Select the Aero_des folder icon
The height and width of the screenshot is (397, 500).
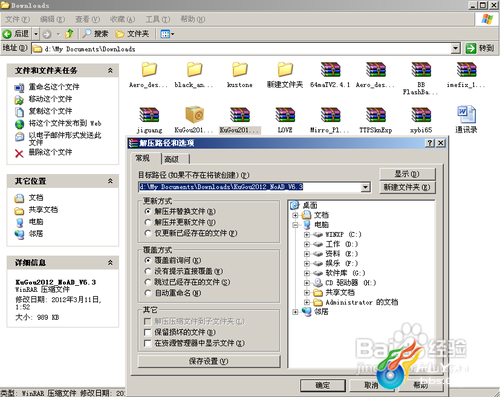tap(149, 70)
